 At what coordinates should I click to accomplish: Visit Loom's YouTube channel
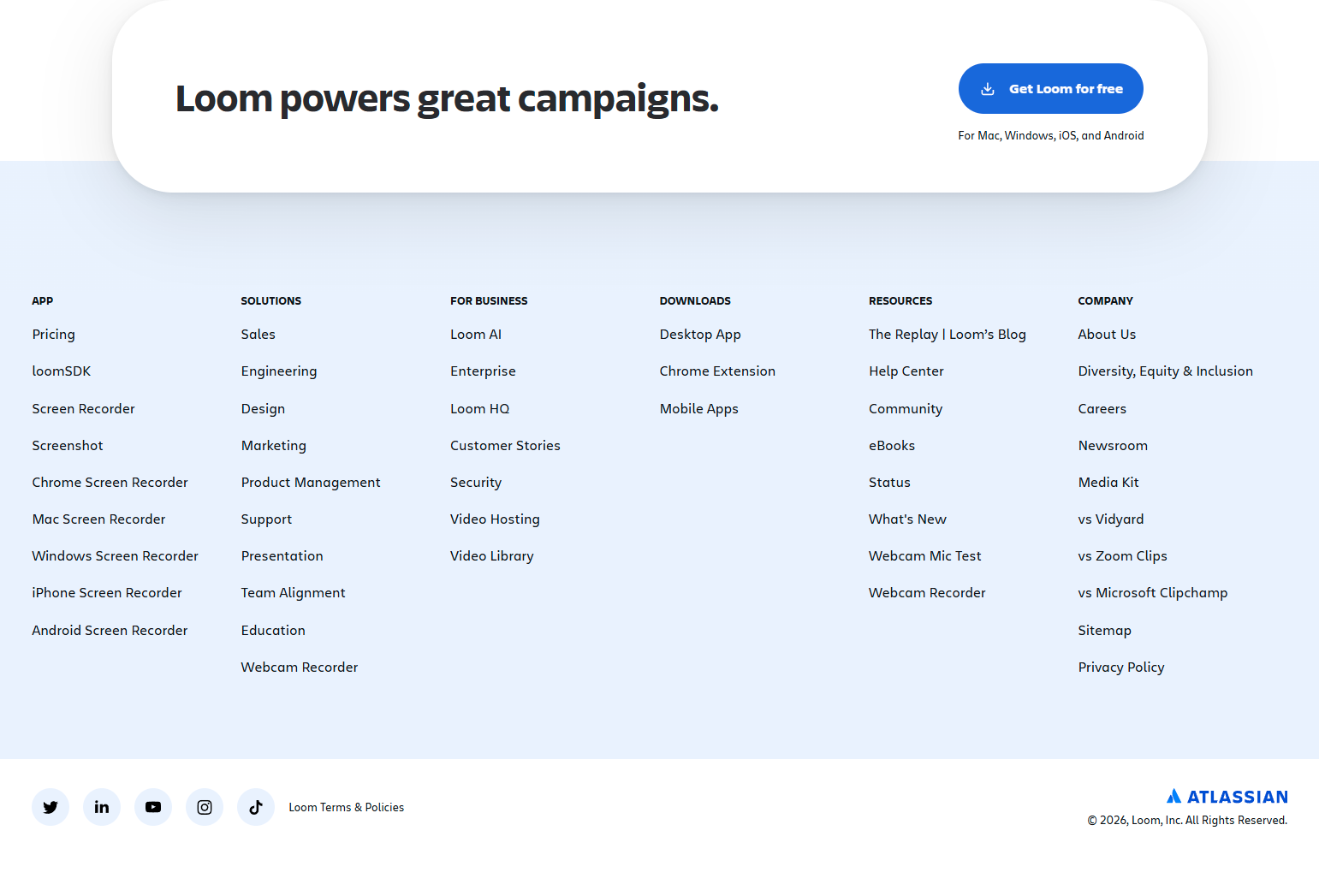153,806
